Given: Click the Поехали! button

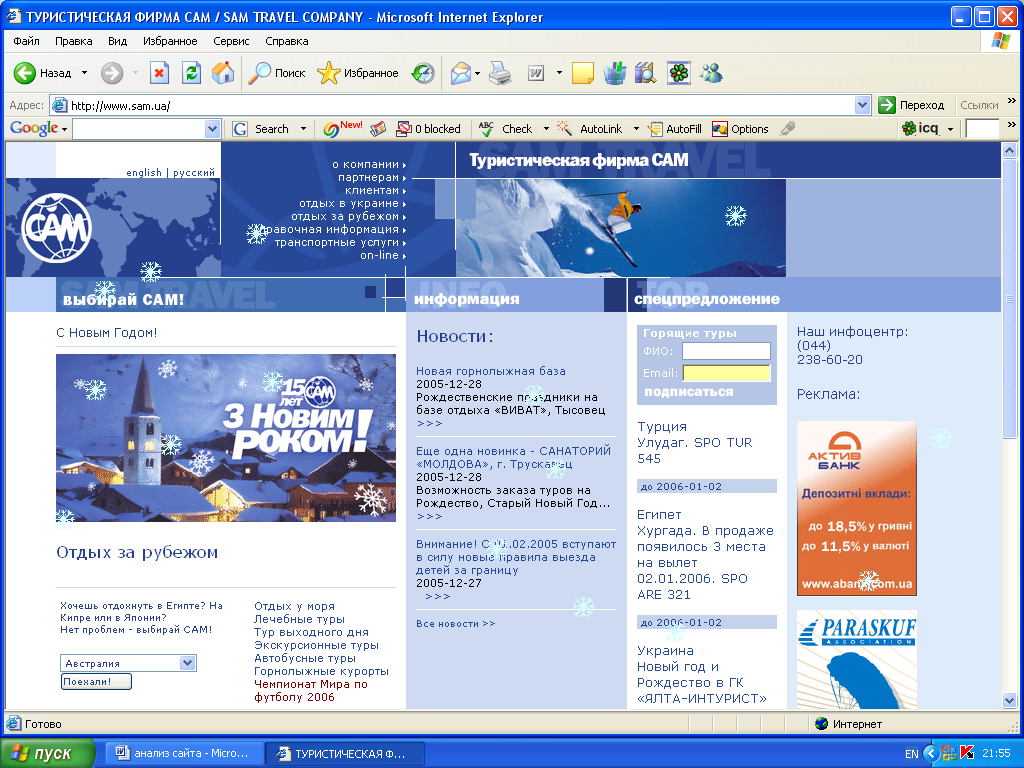Looking at the screenshot, I should click(97, 682).
